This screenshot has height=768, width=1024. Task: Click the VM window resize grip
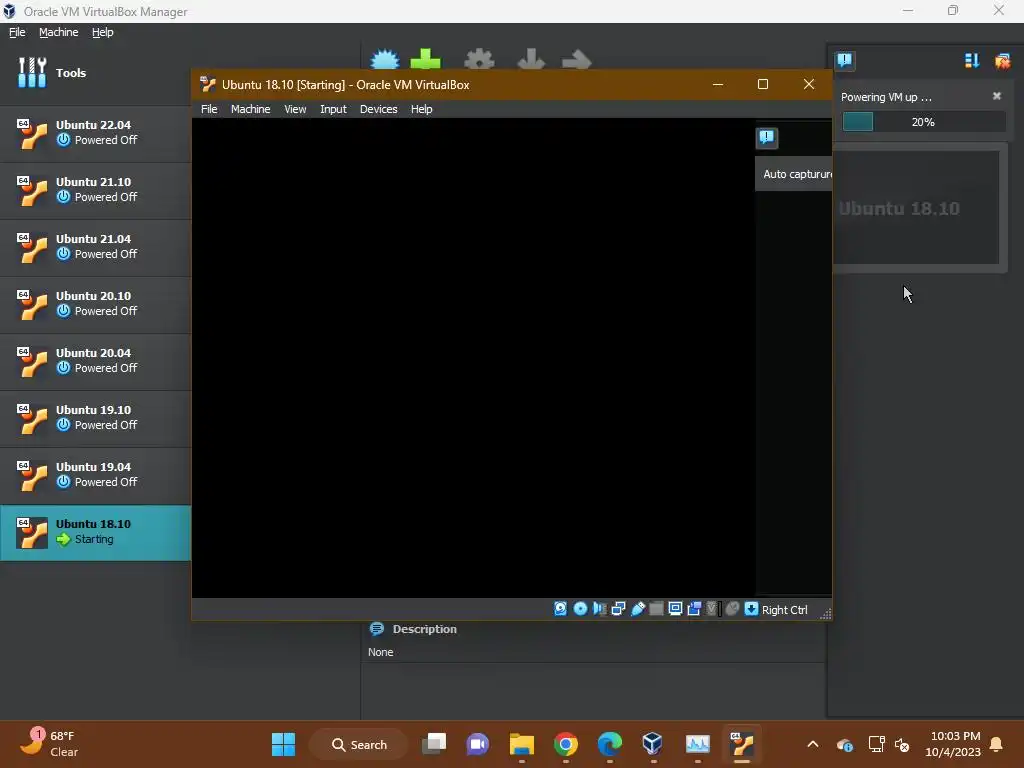pyautogui.click(x=825, y=613)
